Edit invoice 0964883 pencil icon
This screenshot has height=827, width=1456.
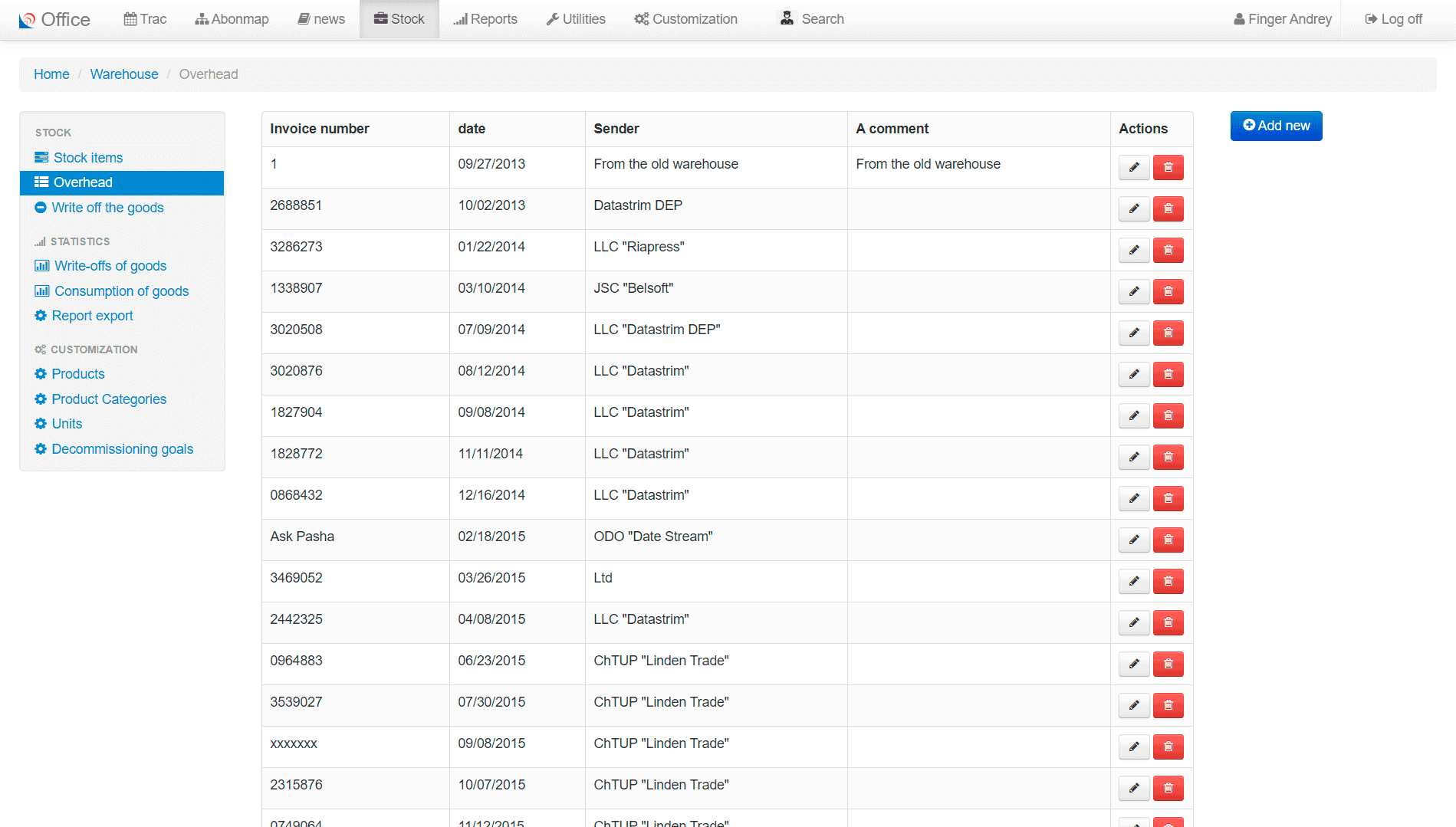pyautogui.click(x=1134, y=664)
